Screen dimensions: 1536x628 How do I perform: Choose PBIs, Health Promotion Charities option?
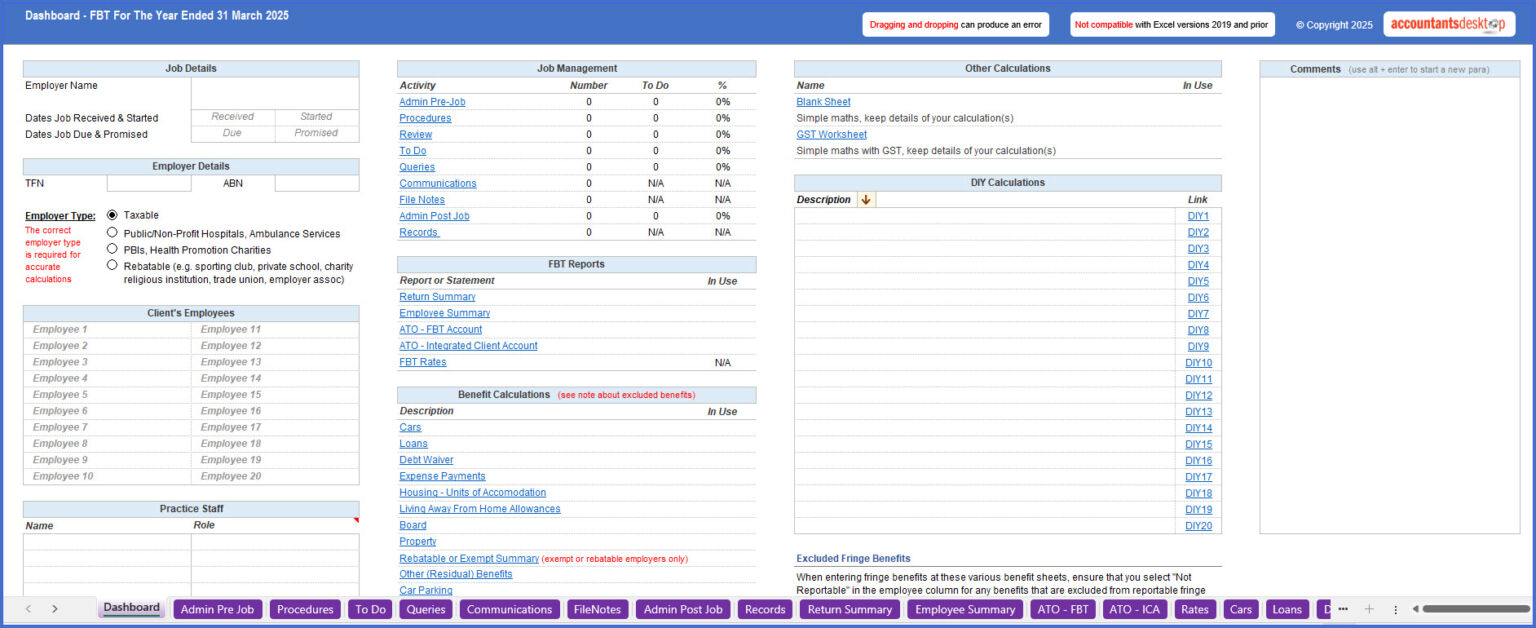click(113, 249)
